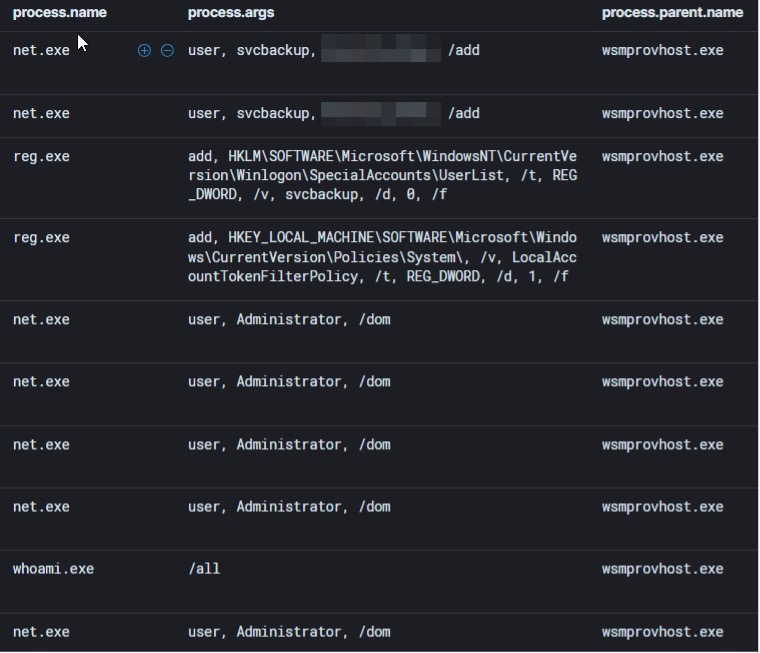Click the process.parent.name column header
The image size is (760, 653).
[x=672, y=13]
